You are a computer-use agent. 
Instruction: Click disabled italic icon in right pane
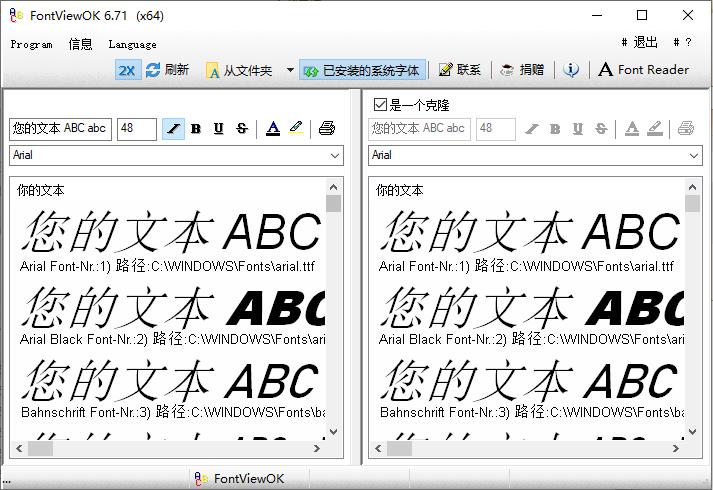point(532,129)
